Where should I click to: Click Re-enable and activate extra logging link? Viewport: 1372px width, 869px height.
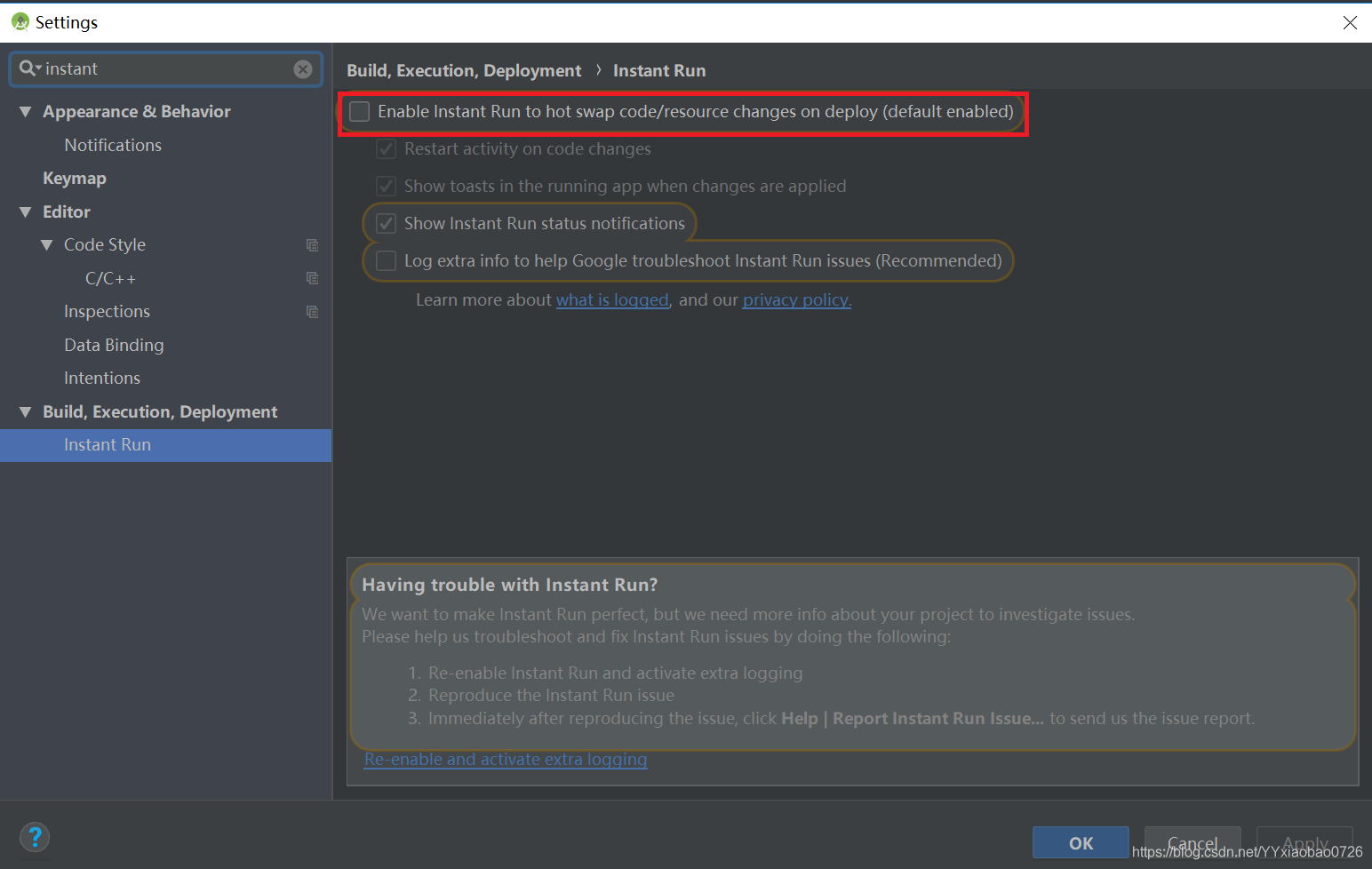[x=506, y=760]
